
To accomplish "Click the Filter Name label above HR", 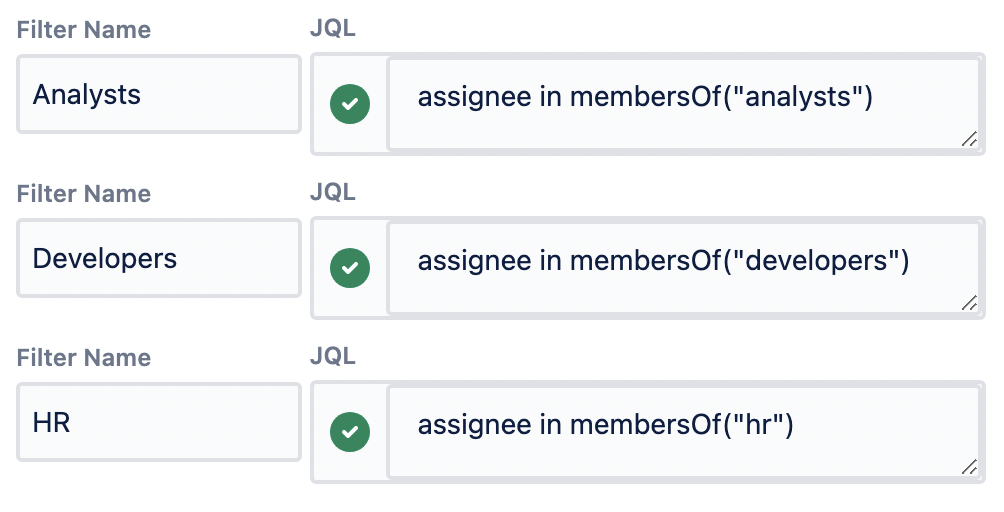I will 84,358.
